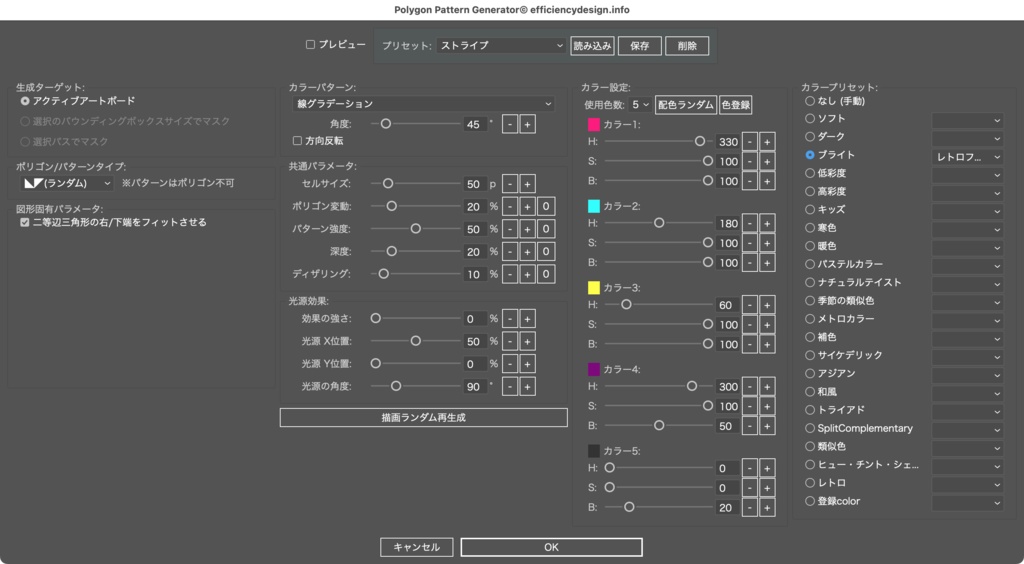Click the purple カラー4 swatch
This screenshot has width=1024, height=564.
[594, 369]
